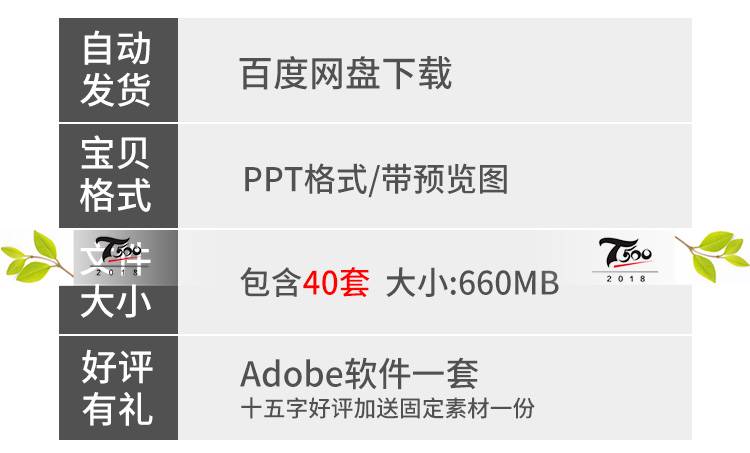The width and height of the screenshot is (750, 453).
Task: Click the gray PPT格式 row background
Action: coord(435,176)
